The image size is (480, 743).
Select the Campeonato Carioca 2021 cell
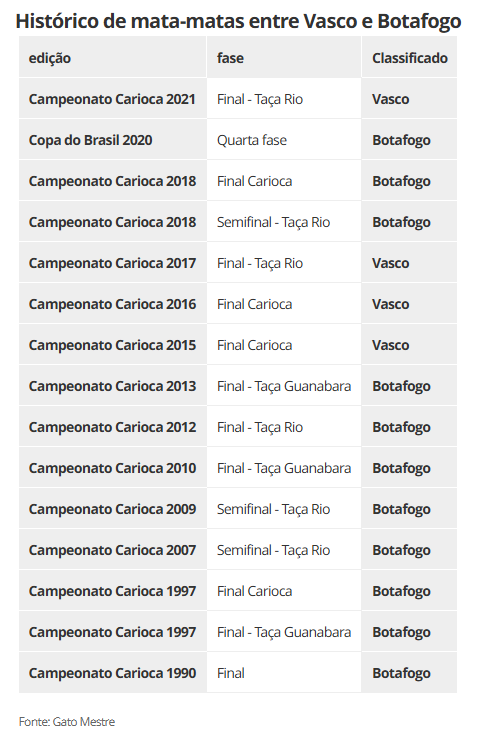coord(113,99)
